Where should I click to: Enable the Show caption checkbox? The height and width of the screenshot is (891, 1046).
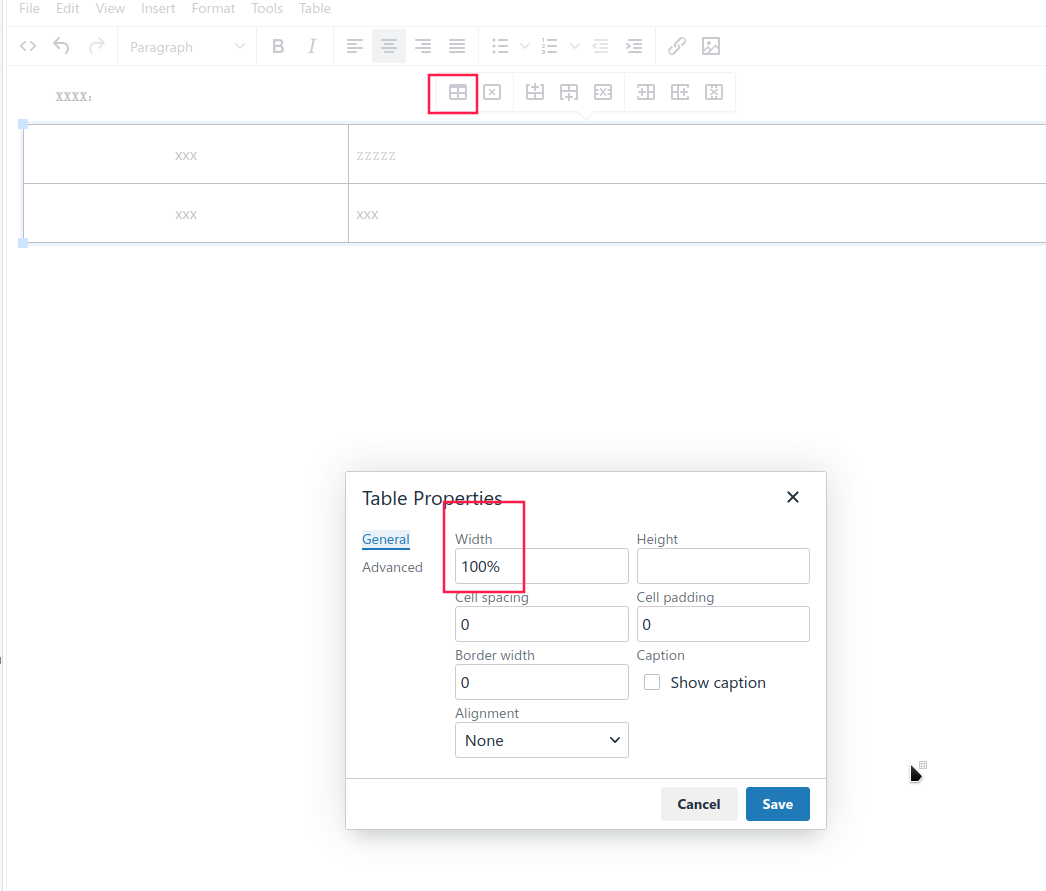point(651,682)
